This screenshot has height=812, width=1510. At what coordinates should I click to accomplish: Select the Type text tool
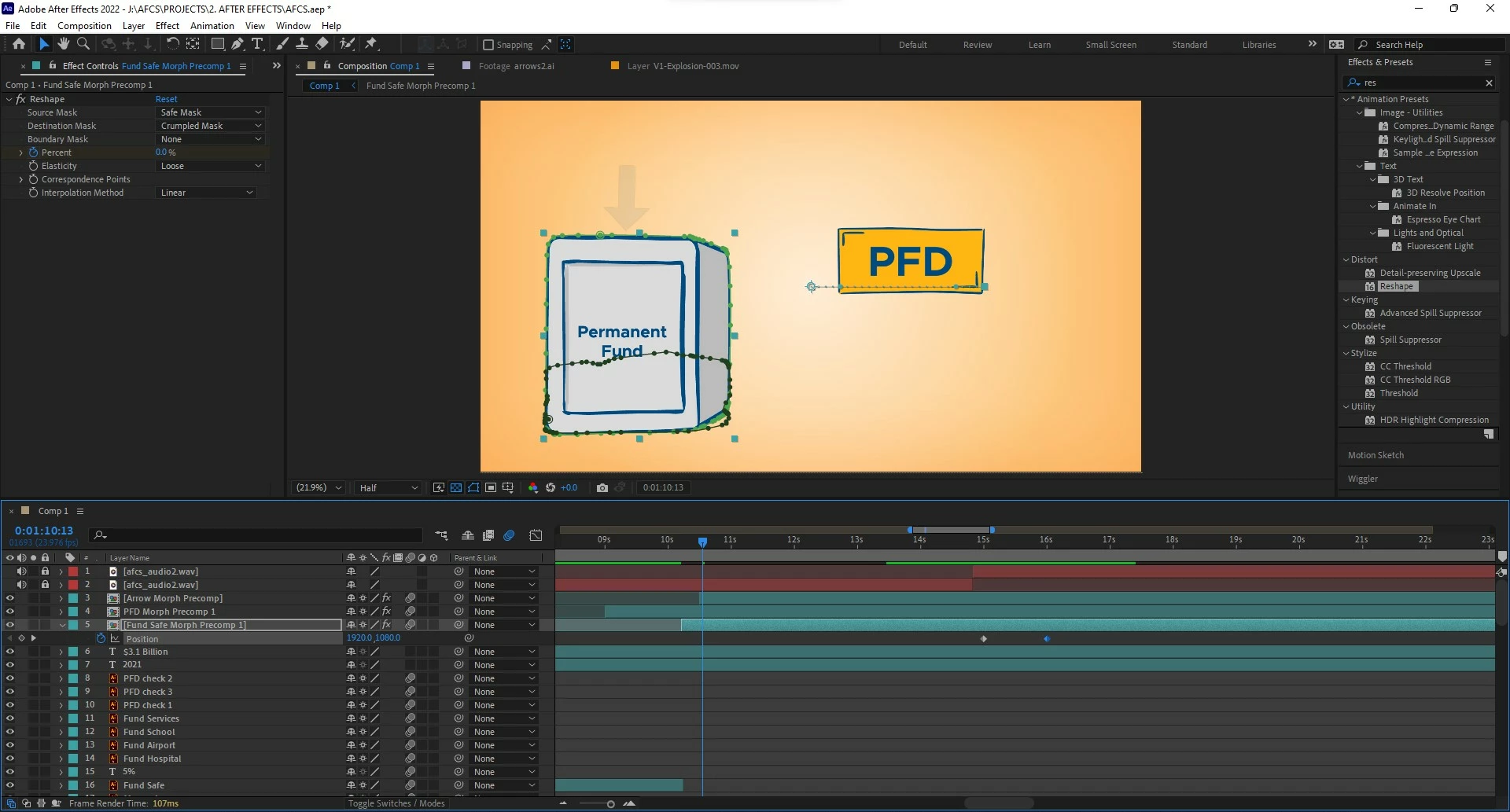(x=257, y=44)
